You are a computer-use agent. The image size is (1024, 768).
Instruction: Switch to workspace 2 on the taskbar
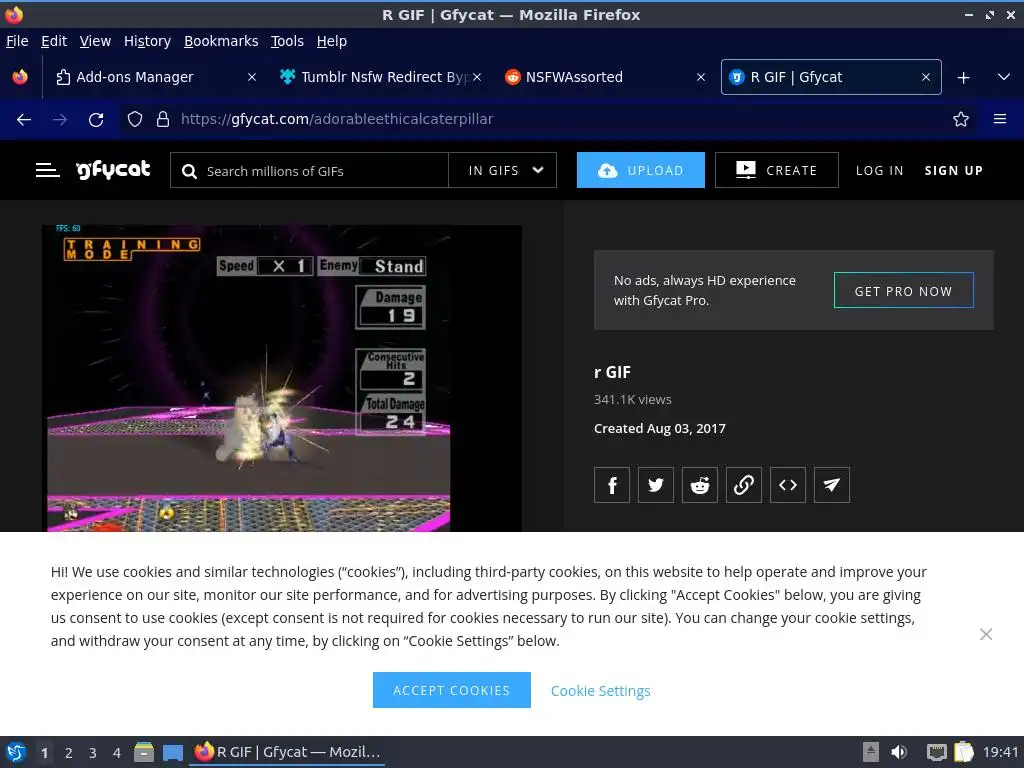pyautogui.click(x=69, y=752)
